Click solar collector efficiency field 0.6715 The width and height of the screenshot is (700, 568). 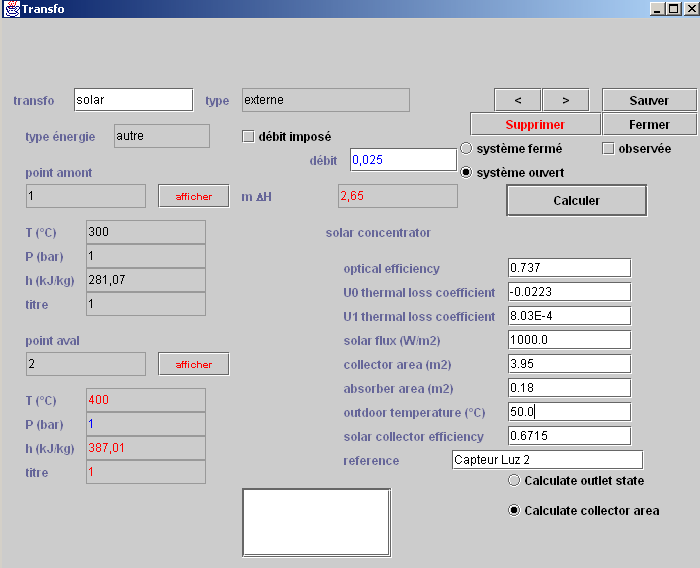(x=570, y=436)
